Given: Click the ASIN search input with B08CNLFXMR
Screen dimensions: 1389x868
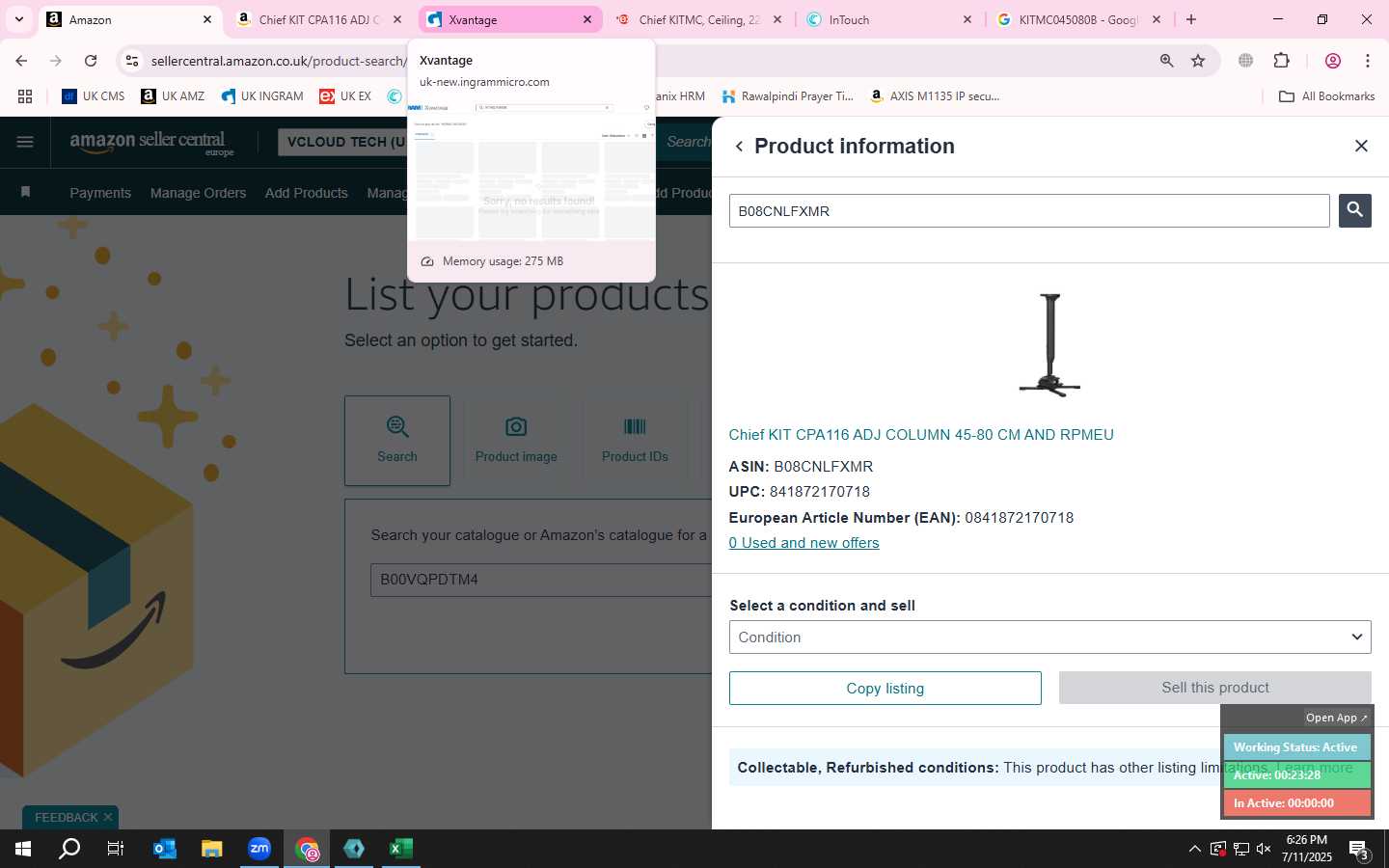Looking at the screenshot, I should click(1029, 211).
